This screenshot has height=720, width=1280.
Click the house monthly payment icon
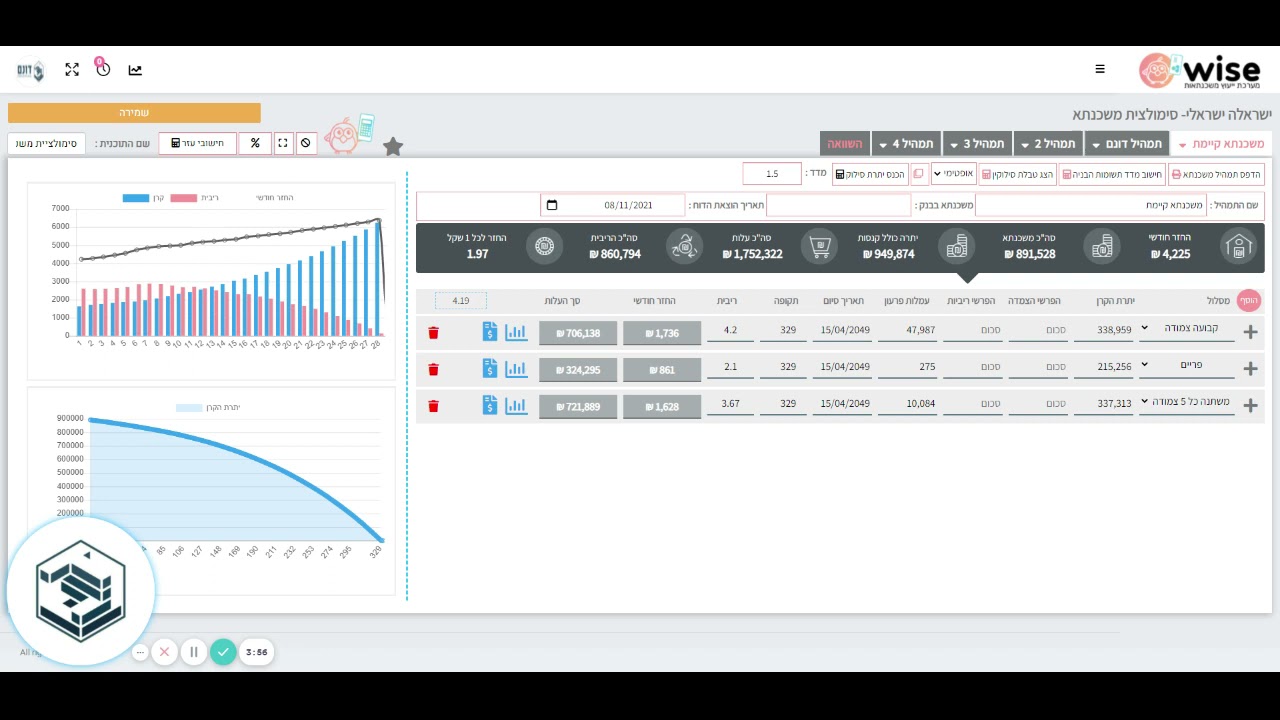1238,246
